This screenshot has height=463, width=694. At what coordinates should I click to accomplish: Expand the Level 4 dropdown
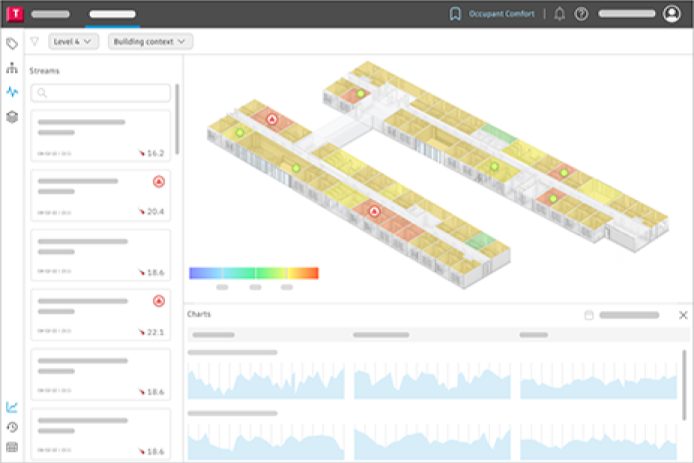[x=74, y=42]
